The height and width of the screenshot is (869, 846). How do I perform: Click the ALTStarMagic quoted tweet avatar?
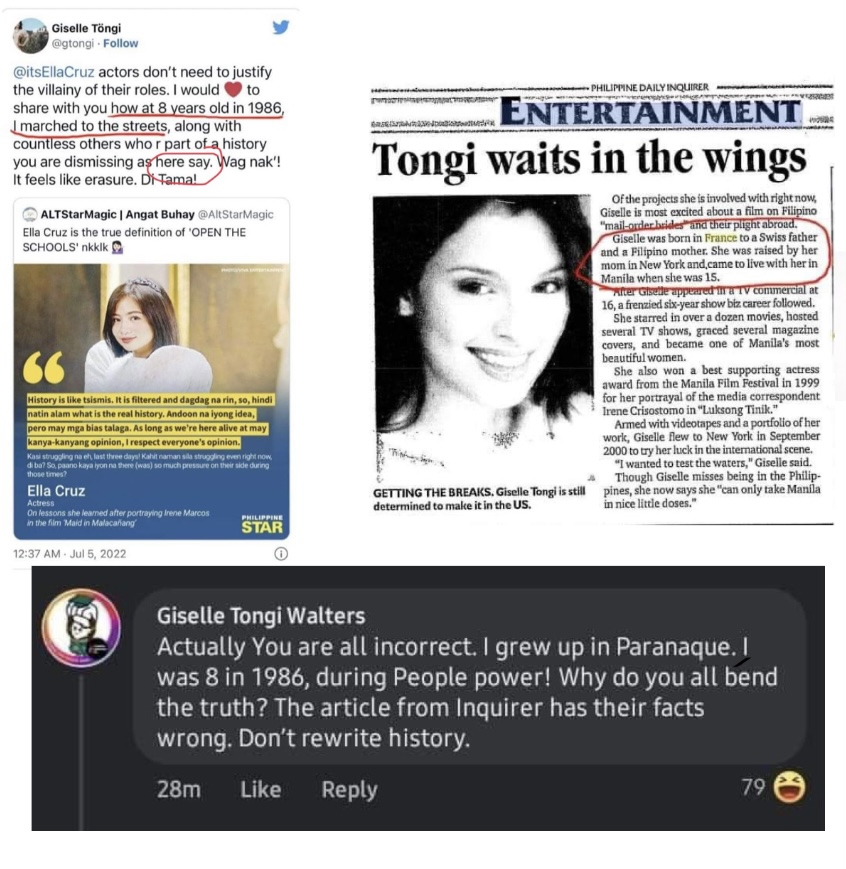[x=30, y=214]
